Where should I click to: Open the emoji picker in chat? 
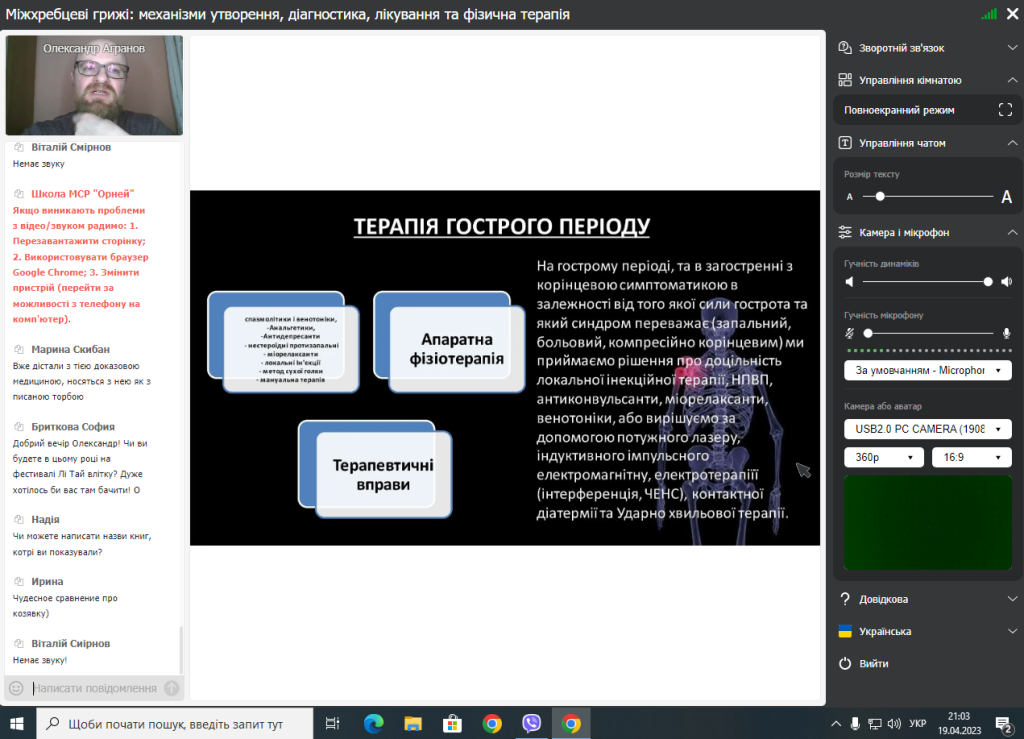[x=16, y=688]
